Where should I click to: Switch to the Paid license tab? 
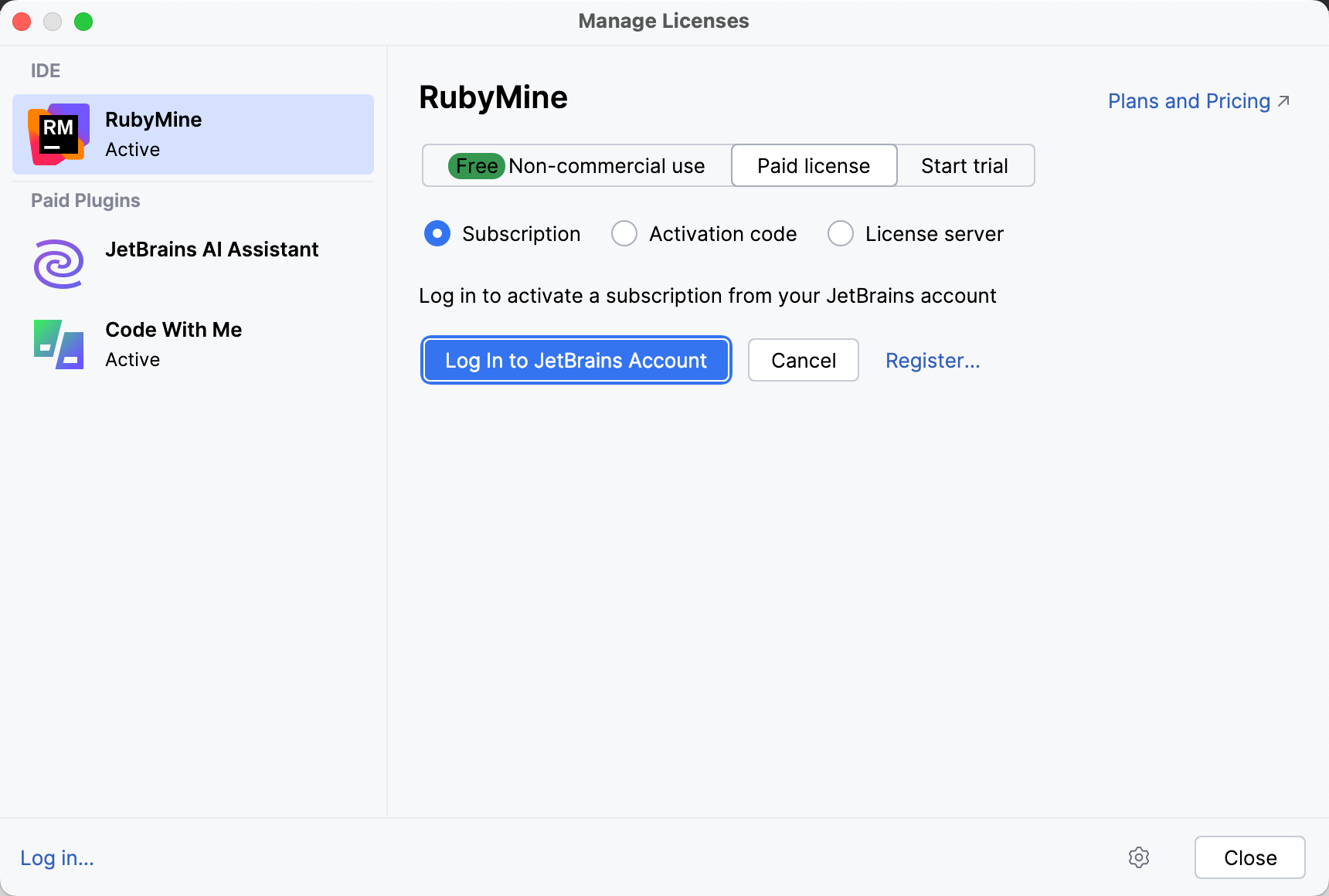coord(813,165)
